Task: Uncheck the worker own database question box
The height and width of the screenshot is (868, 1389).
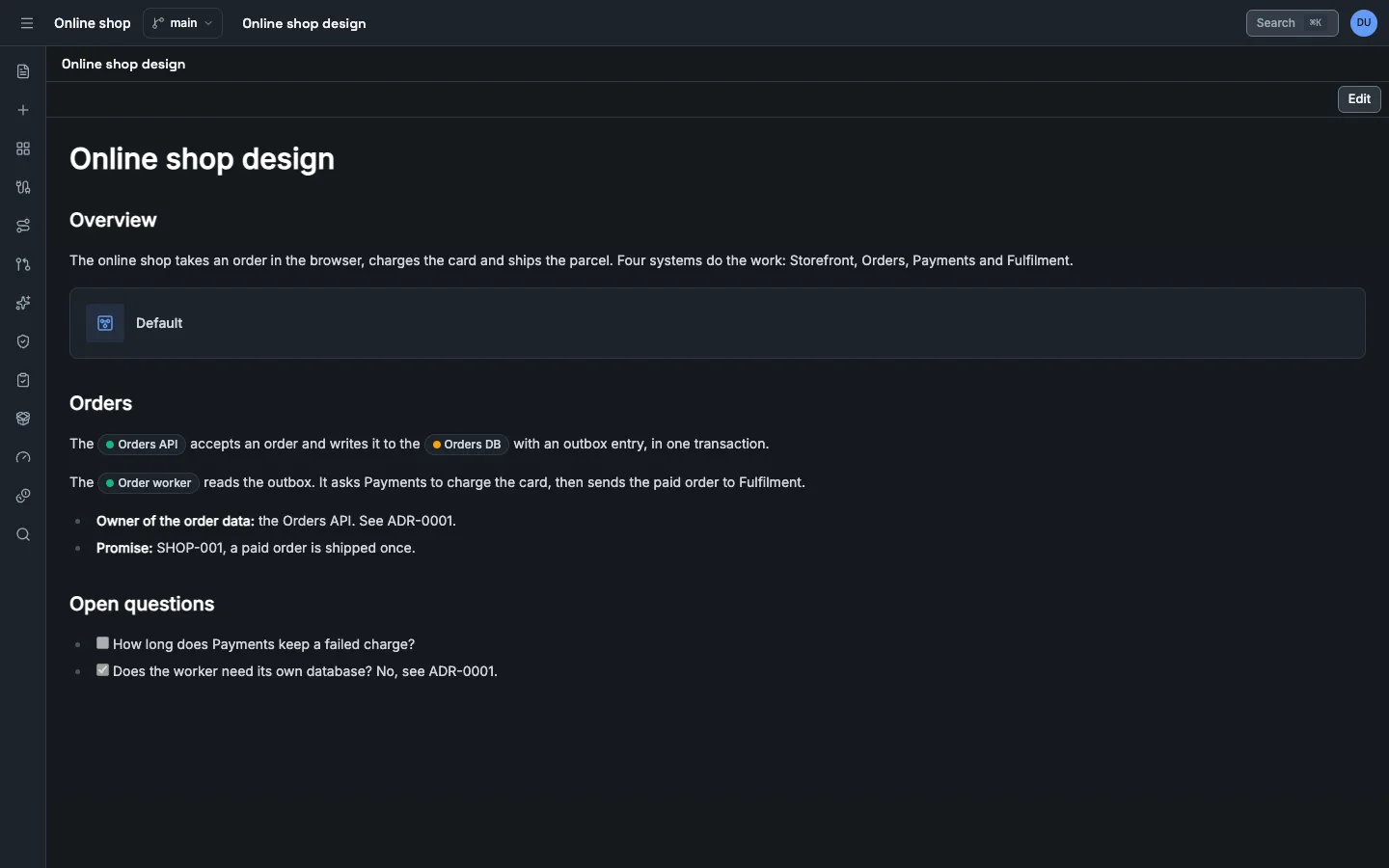Action: (102, 670)
